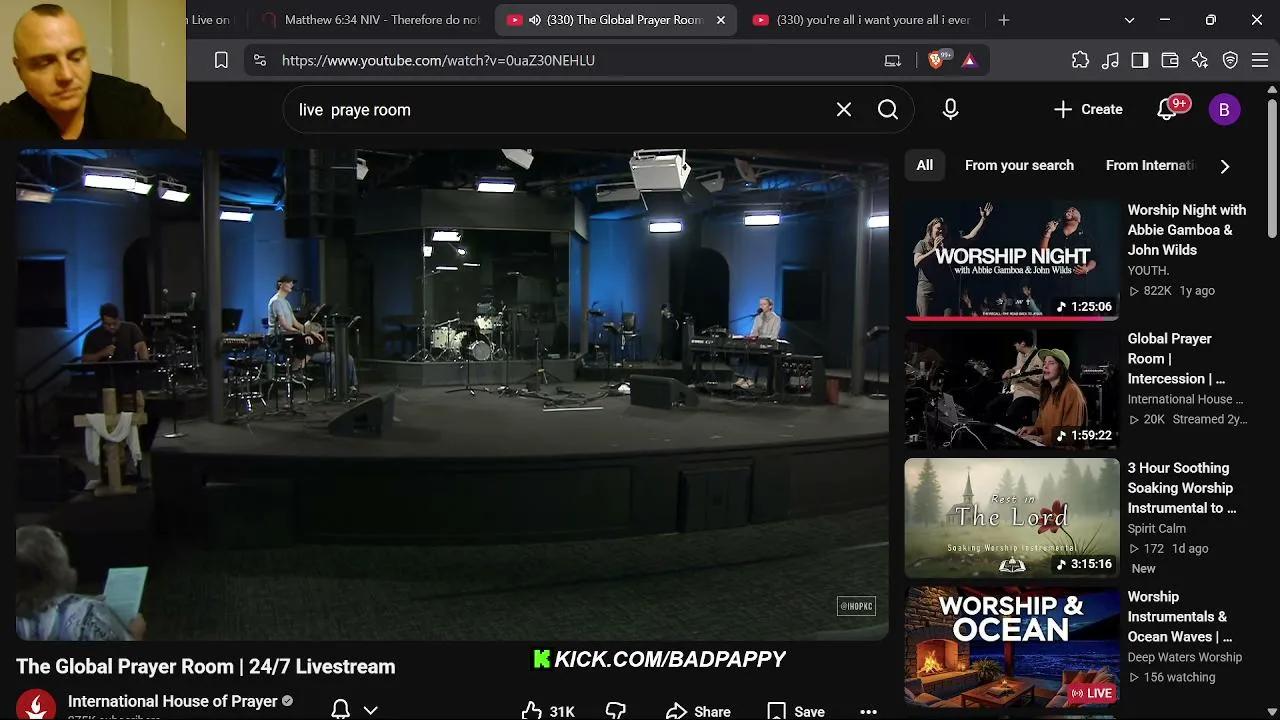The height and width of the screenshot is (720, 1280).
Task: Open the Brave Wallet icon
Action: click(1170, 60)
